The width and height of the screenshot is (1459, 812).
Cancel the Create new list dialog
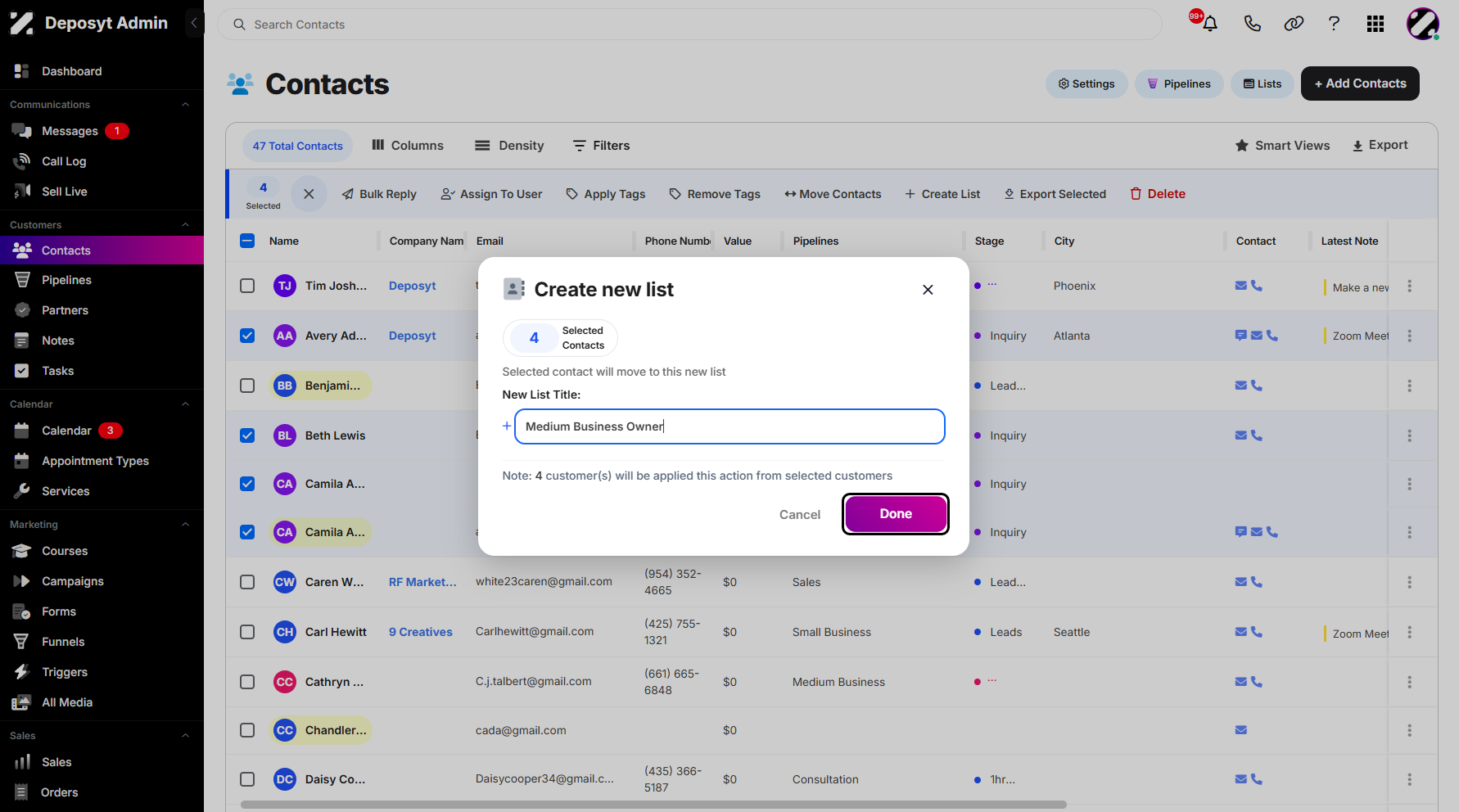pyautogui.click(x=800, y=515)
